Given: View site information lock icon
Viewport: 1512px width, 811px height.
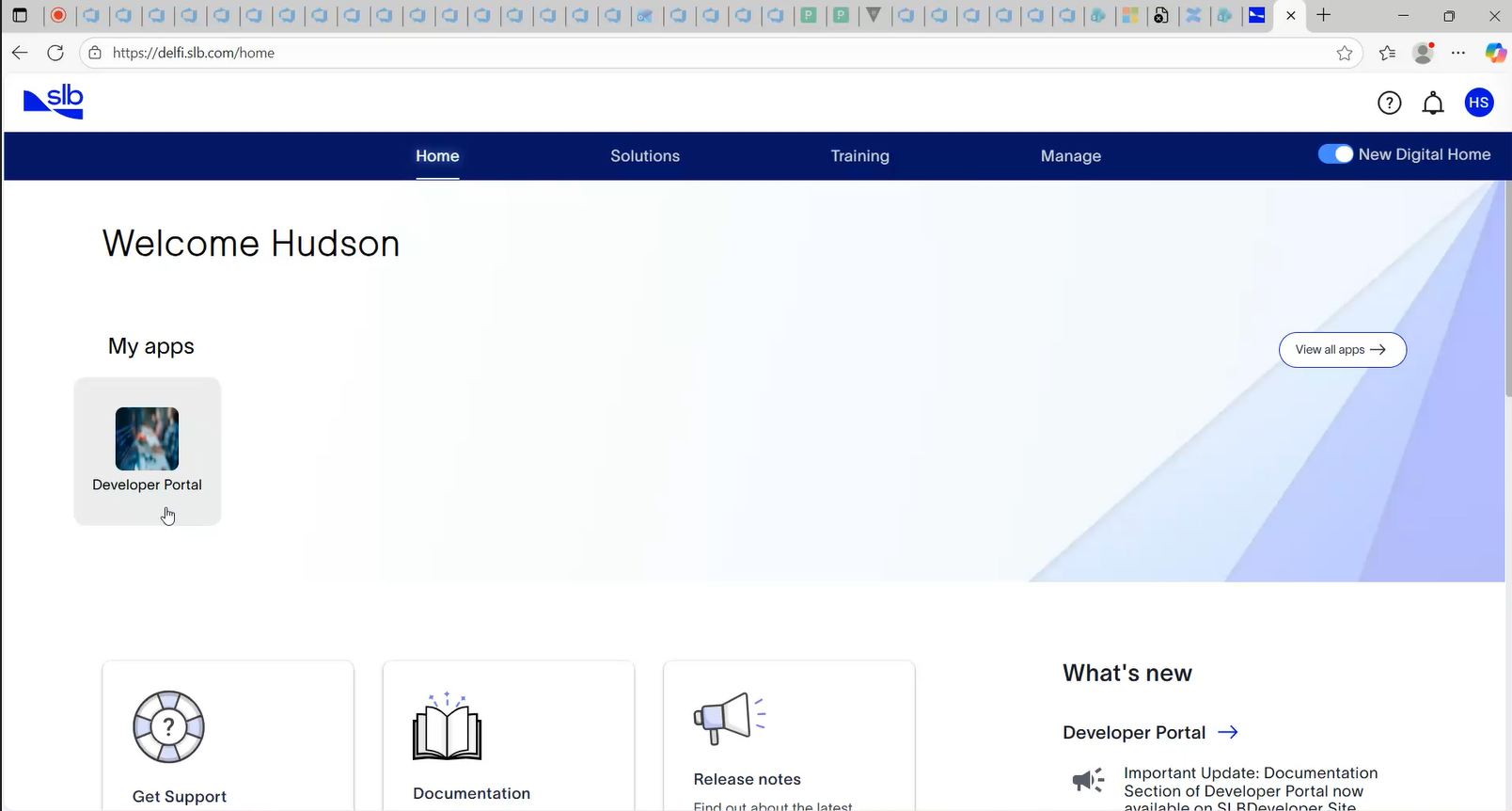Looking at the screenshot, I should click(95, 53).
